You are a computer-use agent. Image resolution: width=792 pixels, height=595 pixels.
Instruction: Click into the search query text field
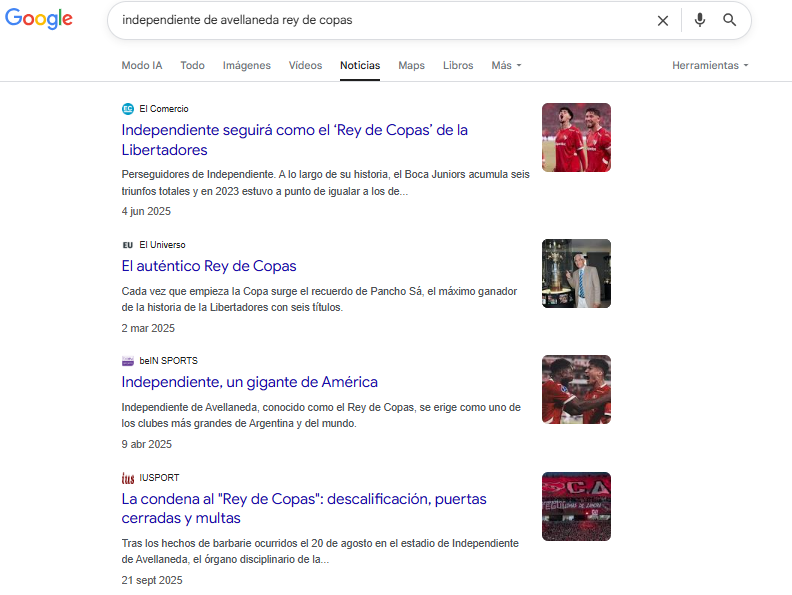coord(380,20)
